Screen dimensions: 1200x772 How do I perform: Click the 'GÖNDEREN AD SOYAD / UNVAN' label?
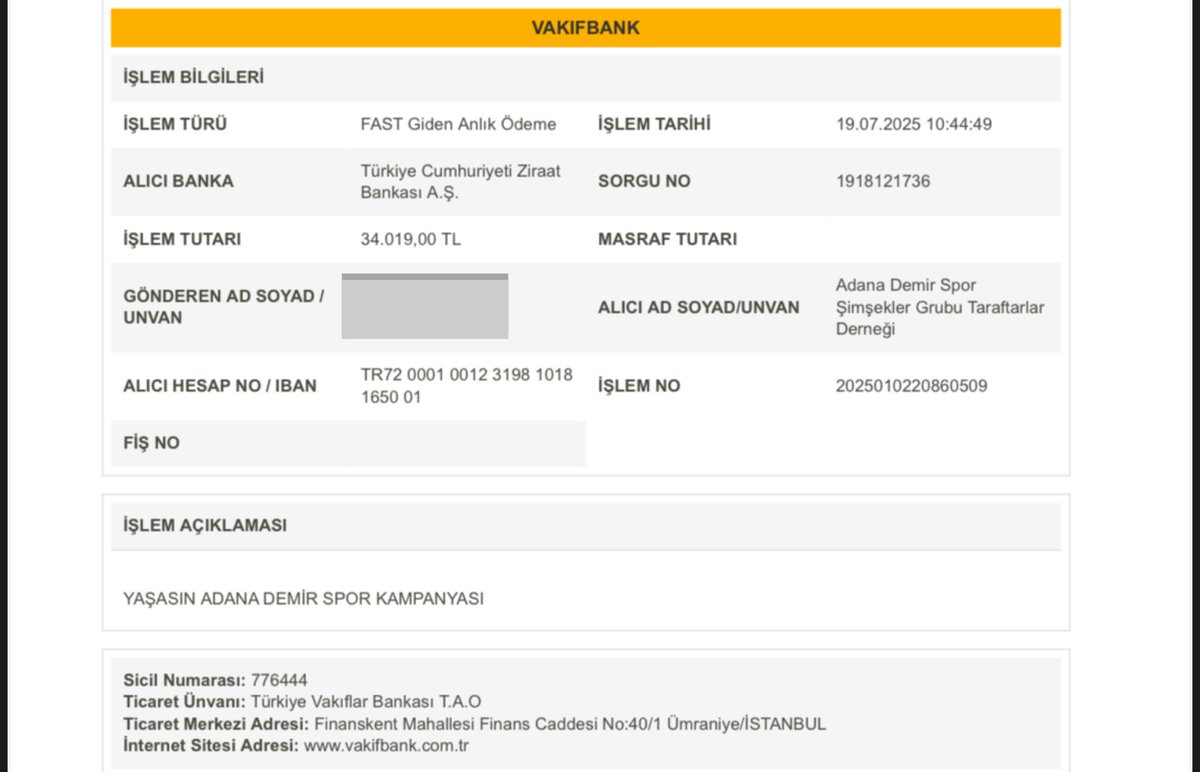[223, 307]
